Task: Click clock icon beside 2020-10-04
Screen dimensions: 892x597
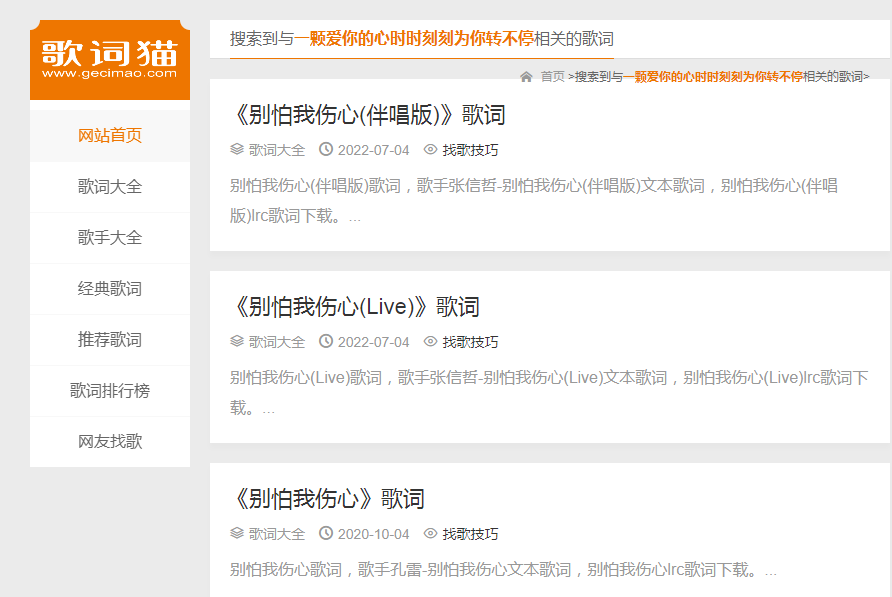Action: pos(326,533)
